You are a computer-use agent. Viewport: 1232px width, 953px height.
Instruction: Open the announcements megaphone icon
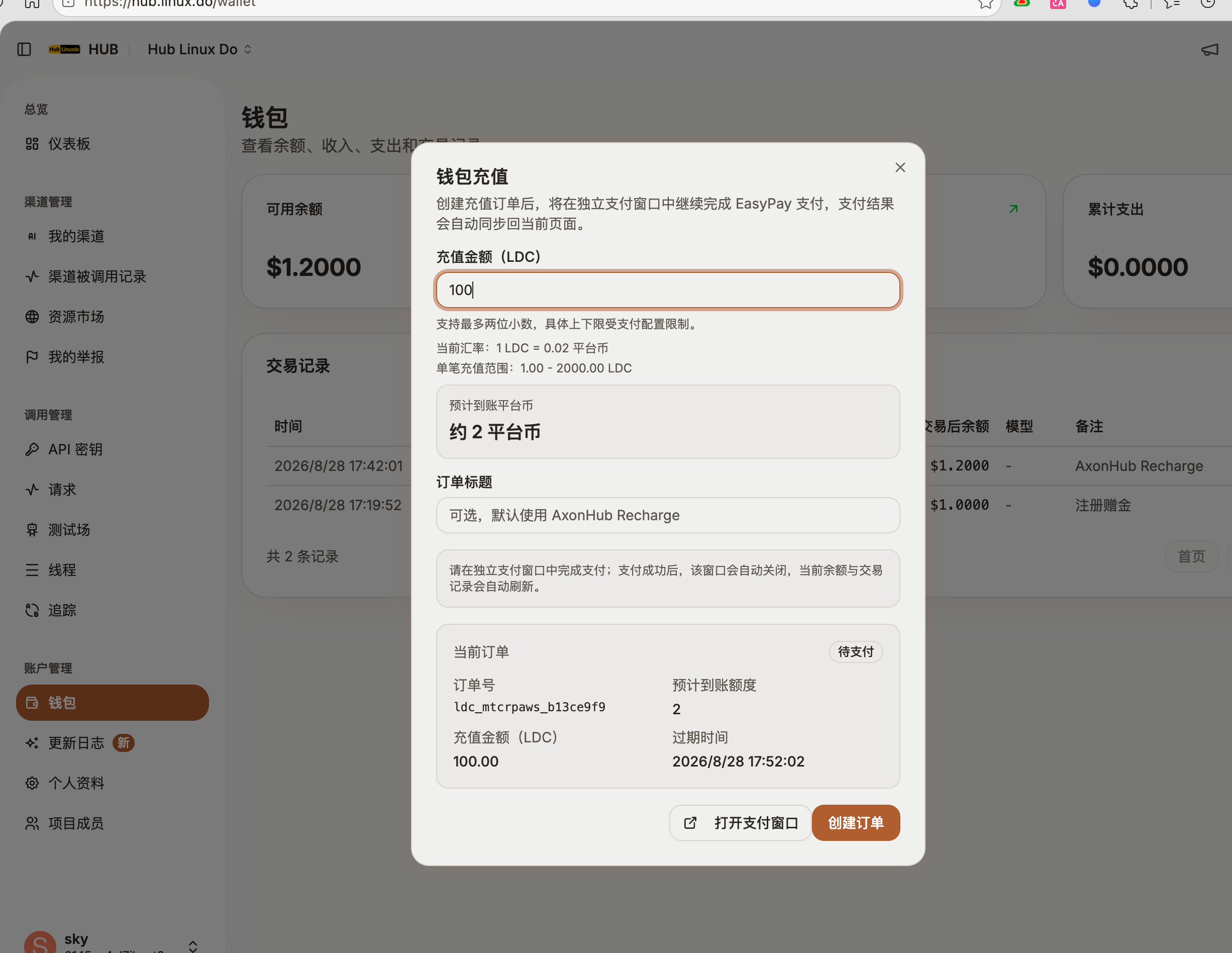click(x=1209, y=50)
